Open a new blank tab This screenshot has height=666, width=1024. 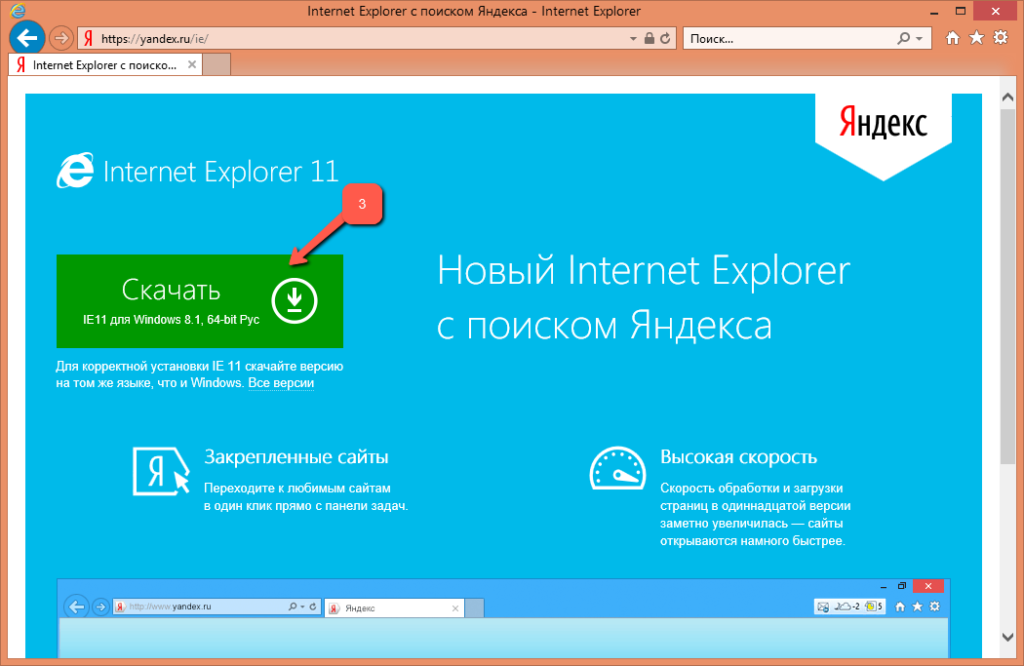(x=216, y=65)
